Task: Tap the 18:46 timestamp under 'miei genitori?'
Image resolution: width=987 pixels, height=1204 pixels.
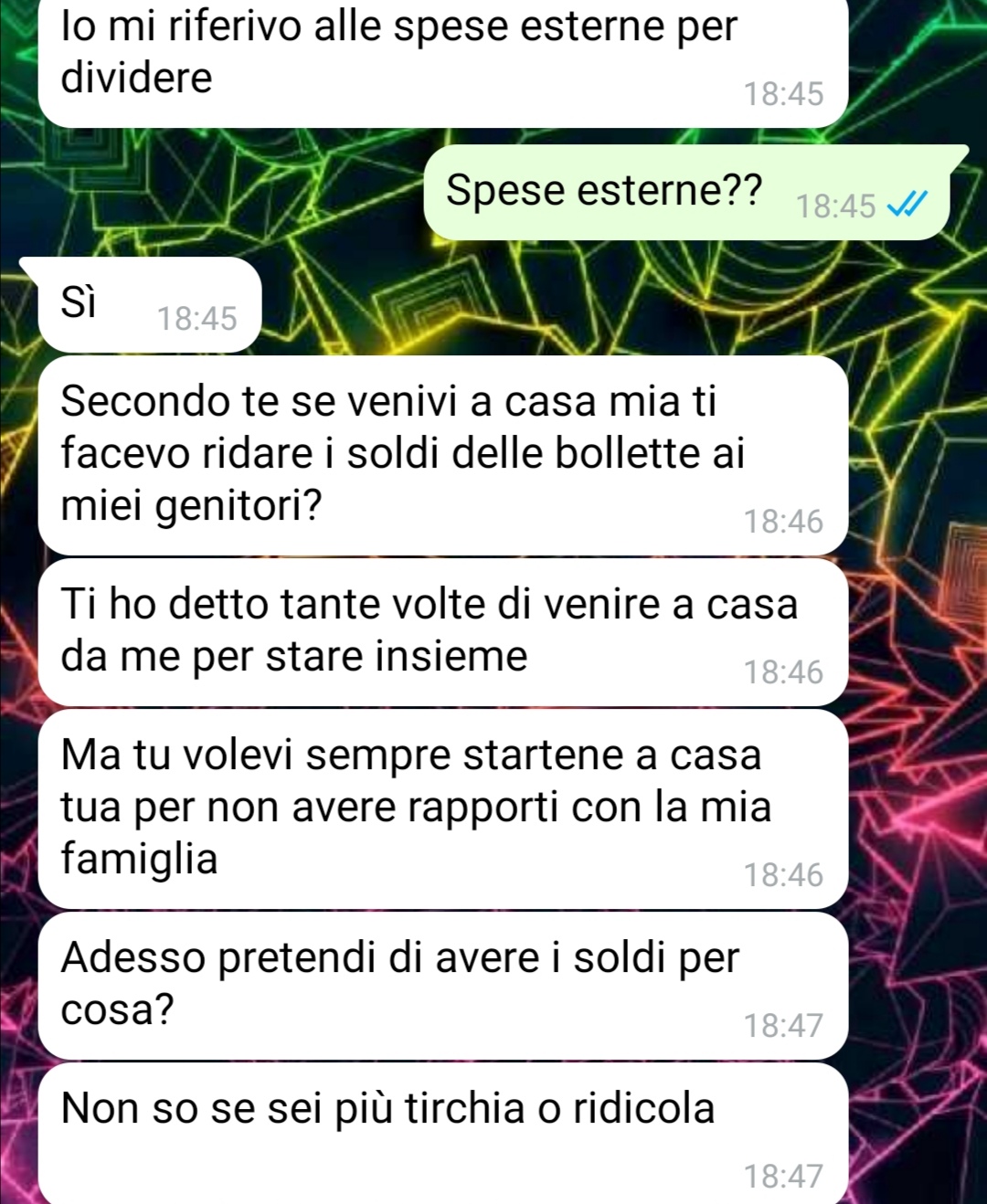Action: 783,522
